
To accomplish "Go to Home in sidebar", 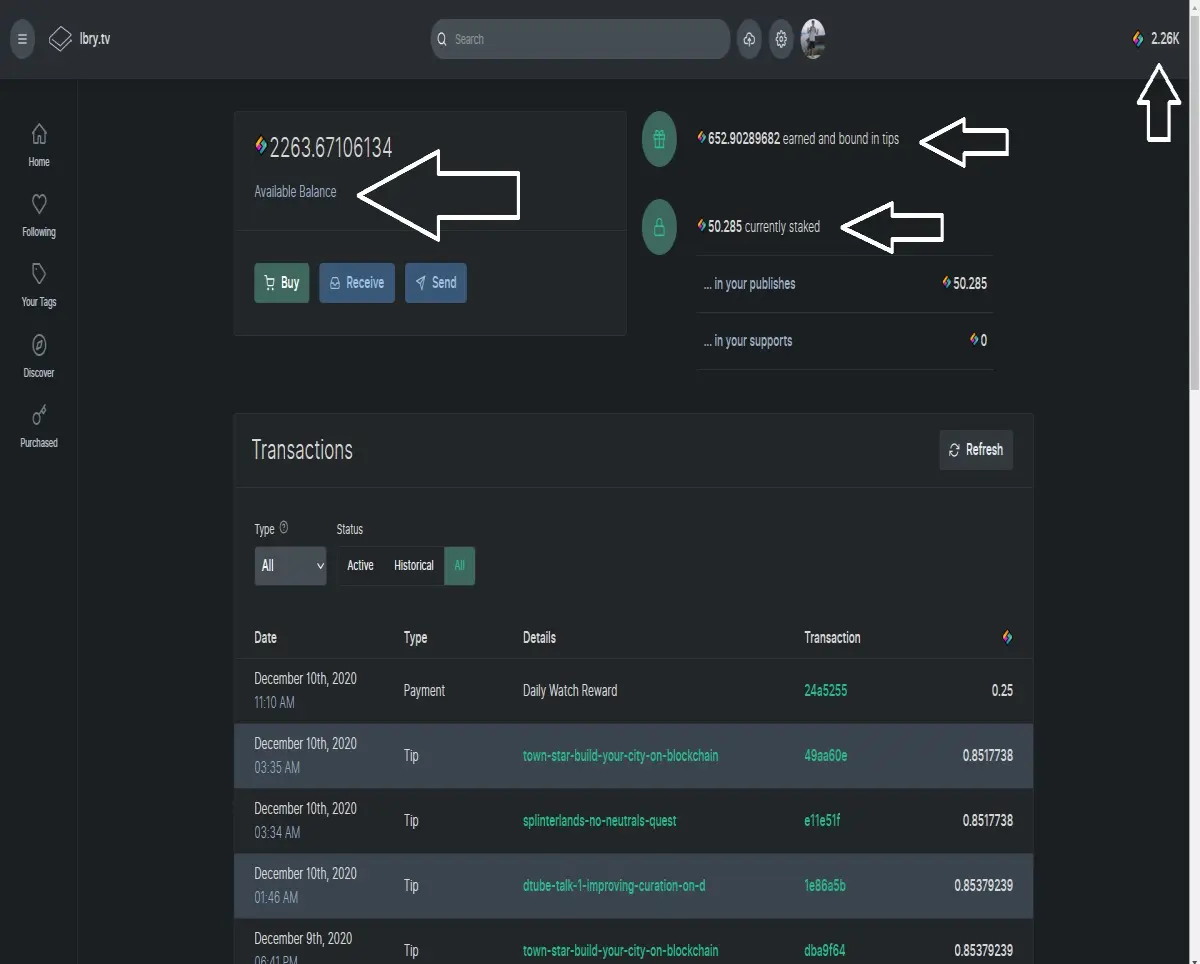I will (39, 145).
